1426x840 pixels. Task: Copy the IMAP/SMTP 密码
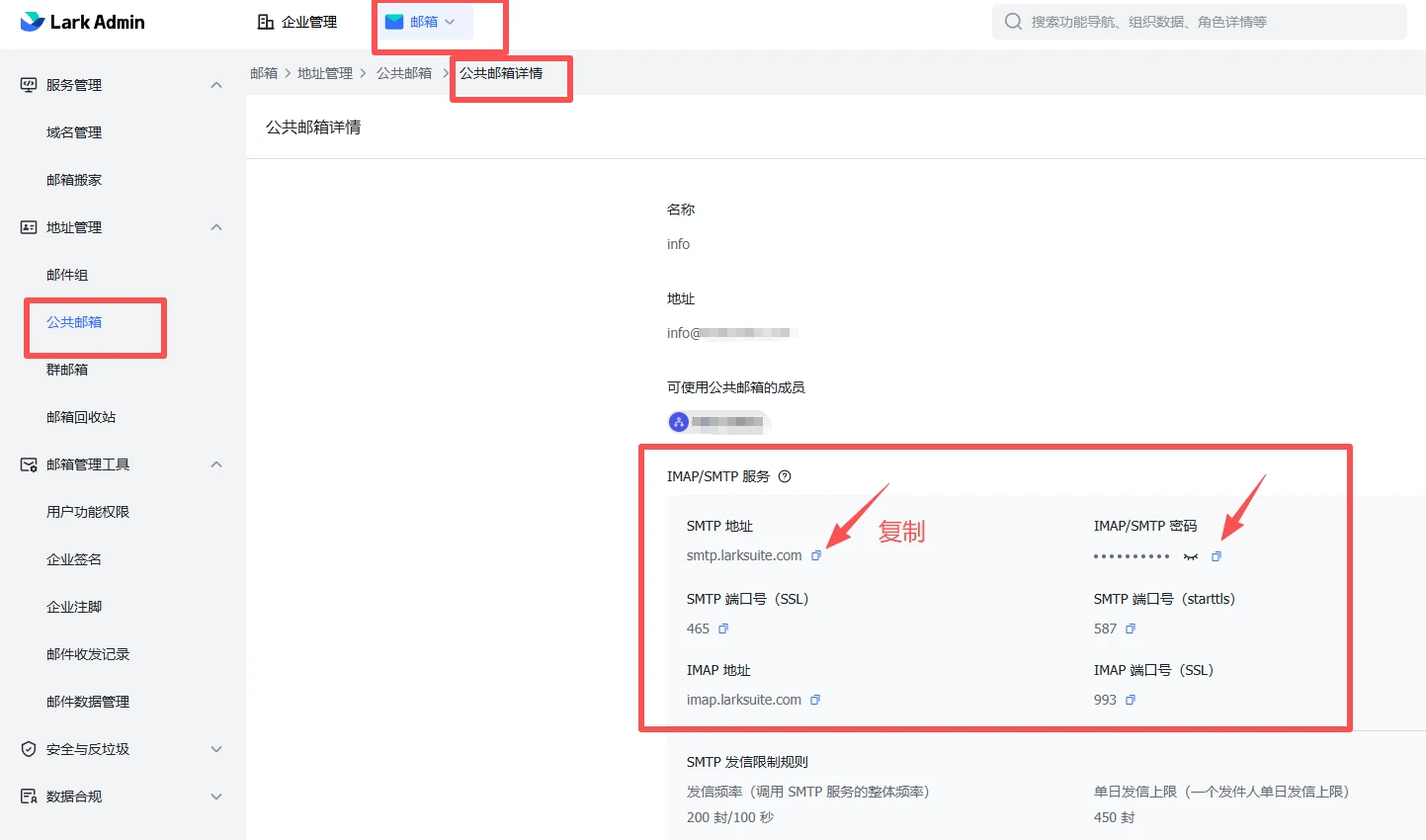(x=1216, y=556)
